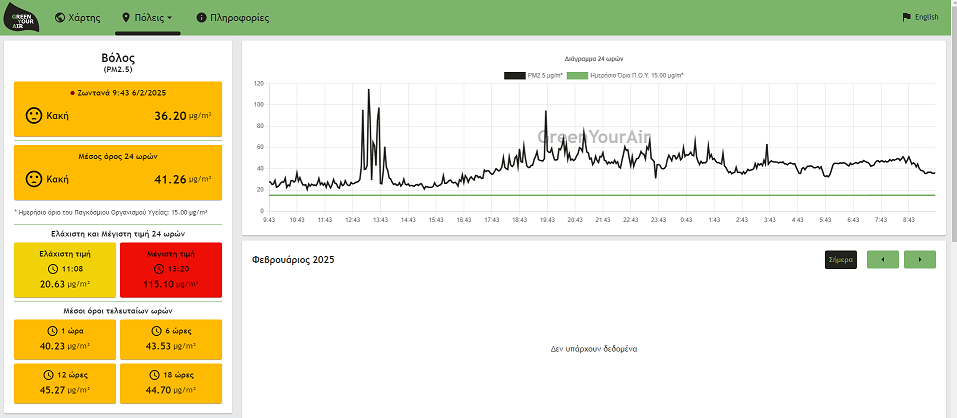Click the Green Your Air leaf logo
957x418 pixels.
coord(22,18)
